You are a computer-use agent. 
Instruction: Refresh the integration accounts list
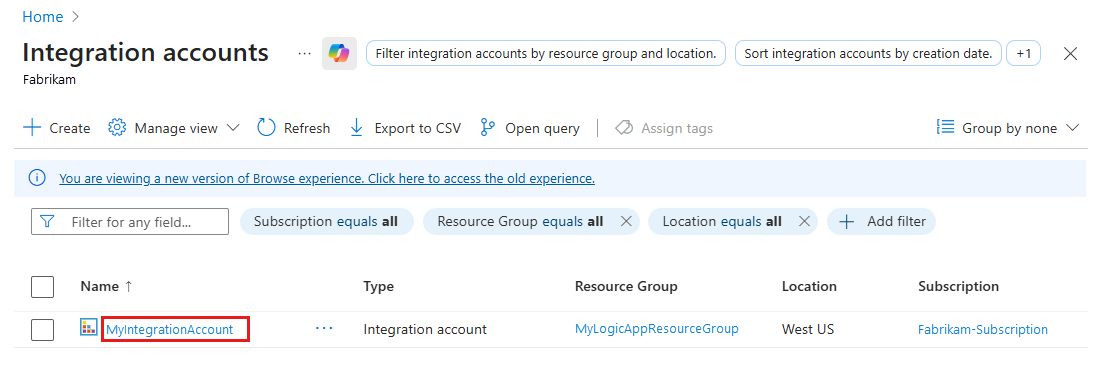click(x=294, y=128)
